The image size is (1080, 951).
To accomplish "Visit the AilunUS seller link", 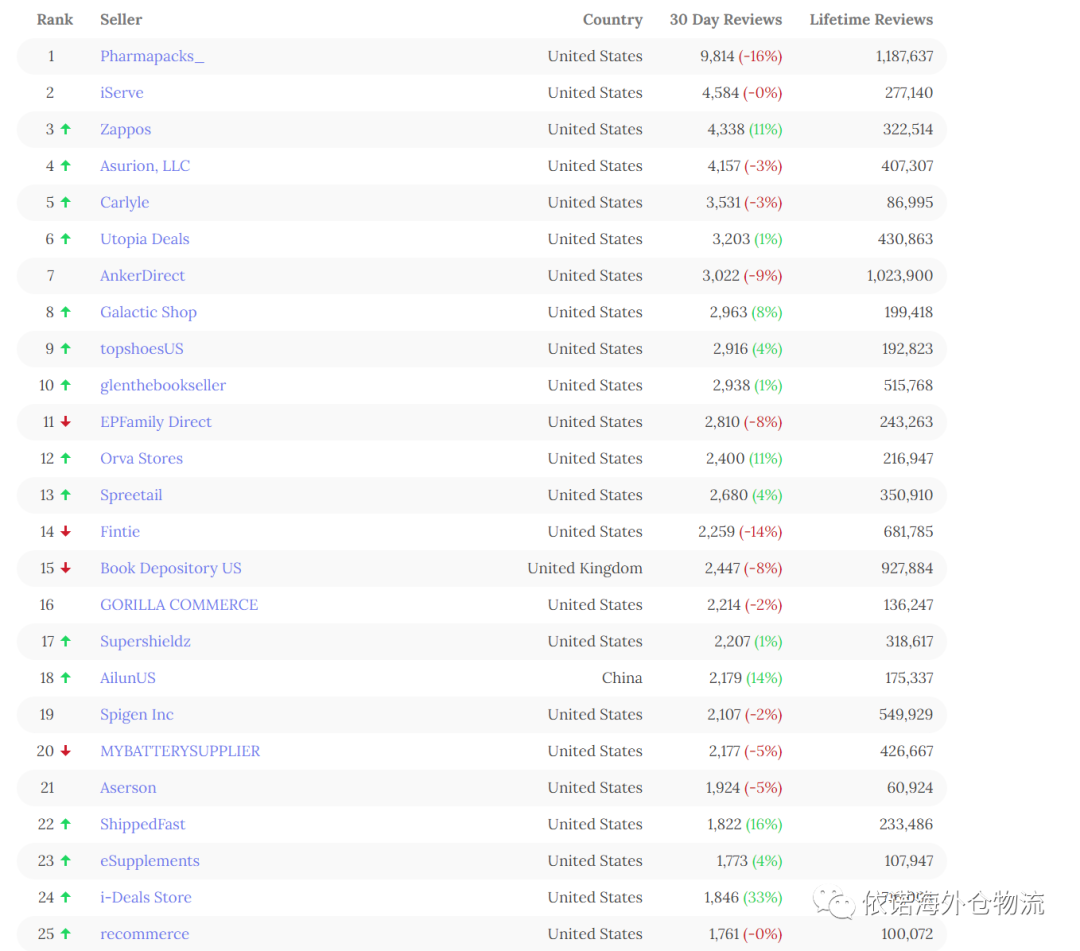I will tap(127, 678).
